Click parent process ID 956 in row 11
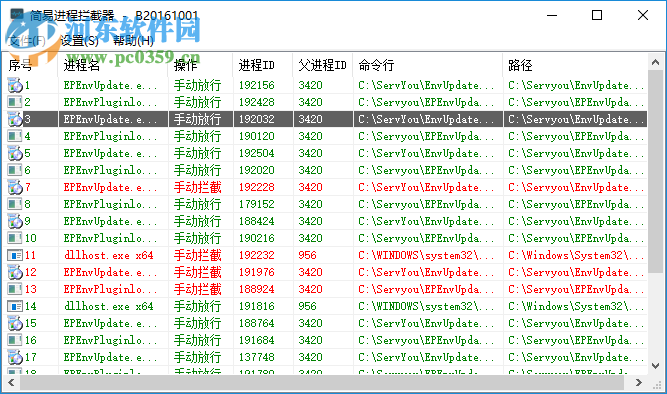The width and height of the screenshot is (667, 394). (307, 255)
